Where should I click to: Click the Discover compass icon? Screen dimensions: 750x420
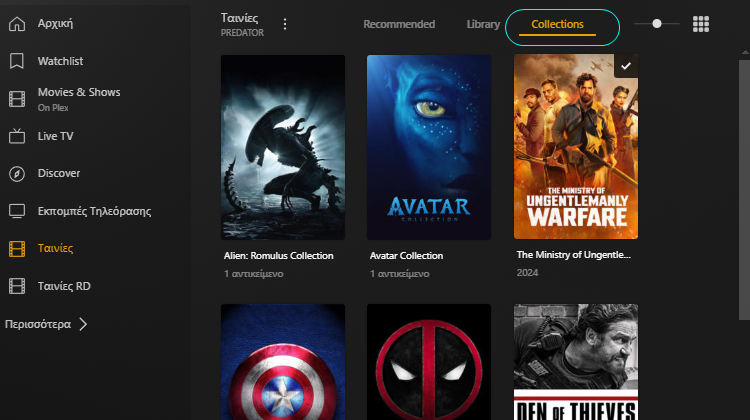click(x=17, y=174)
